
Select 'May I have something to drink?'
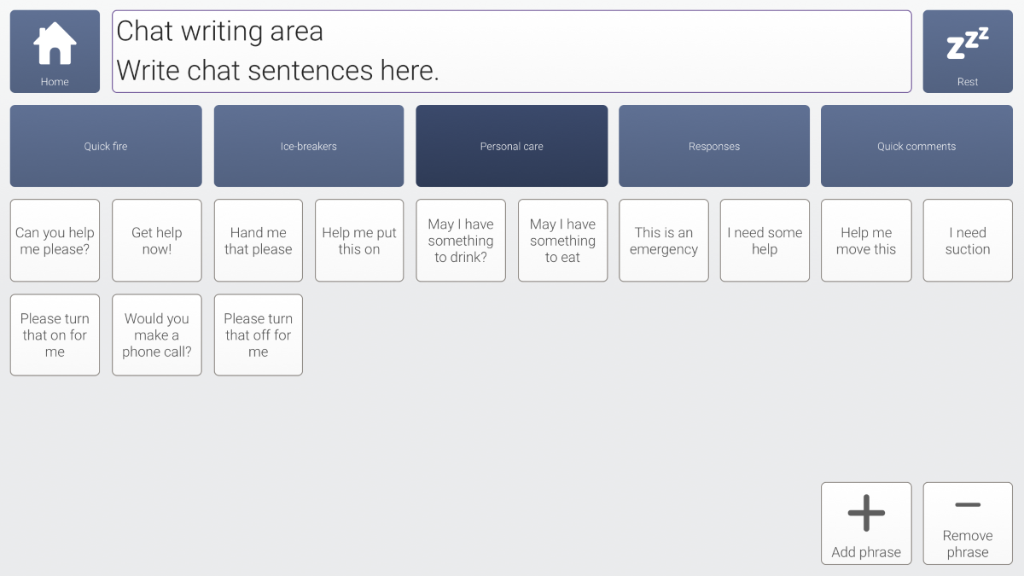pyautogui.click(x=461, y=241)
